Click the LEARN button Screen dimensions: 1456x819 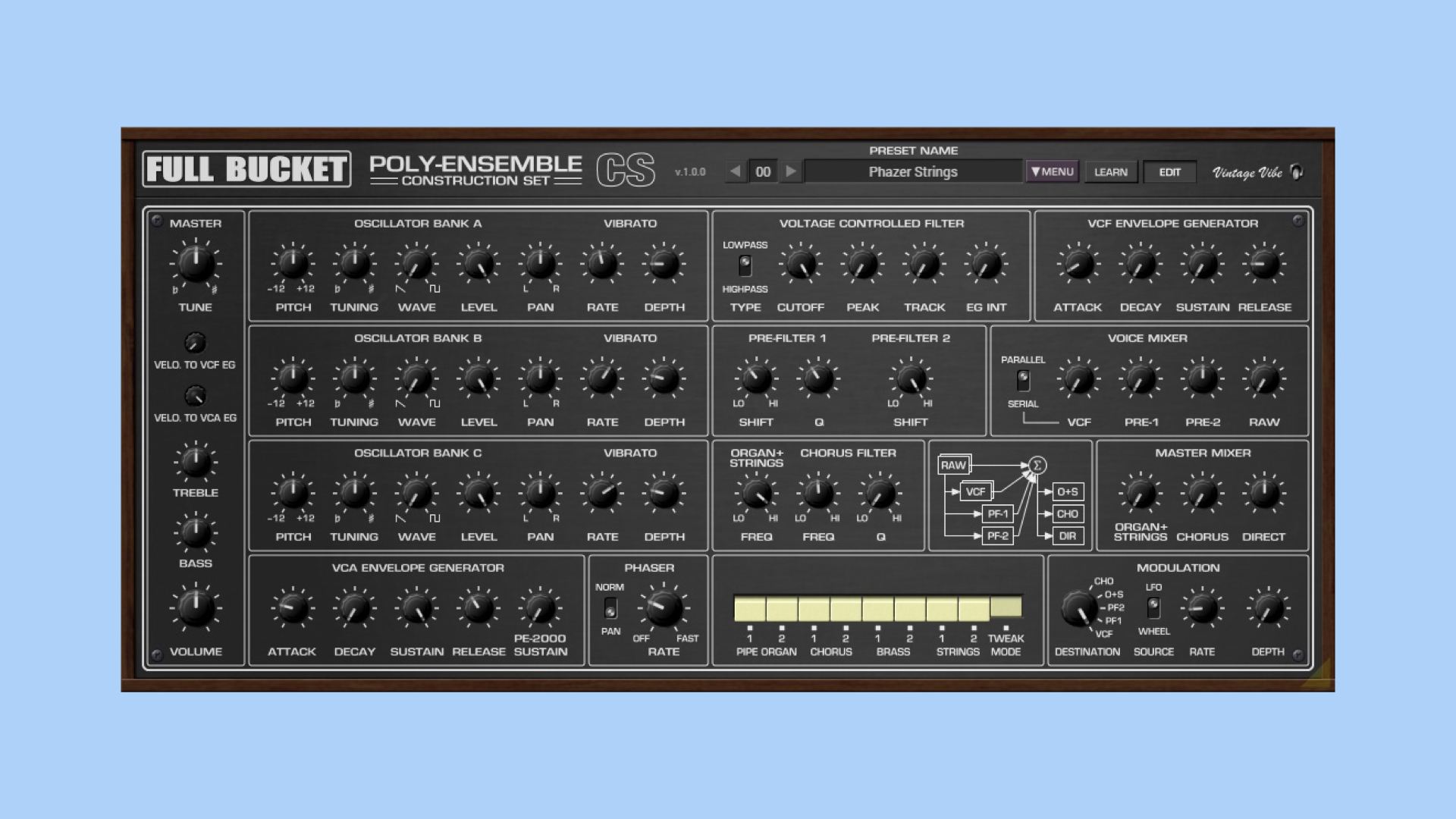pyautogui.click(x=1111, y=171)
